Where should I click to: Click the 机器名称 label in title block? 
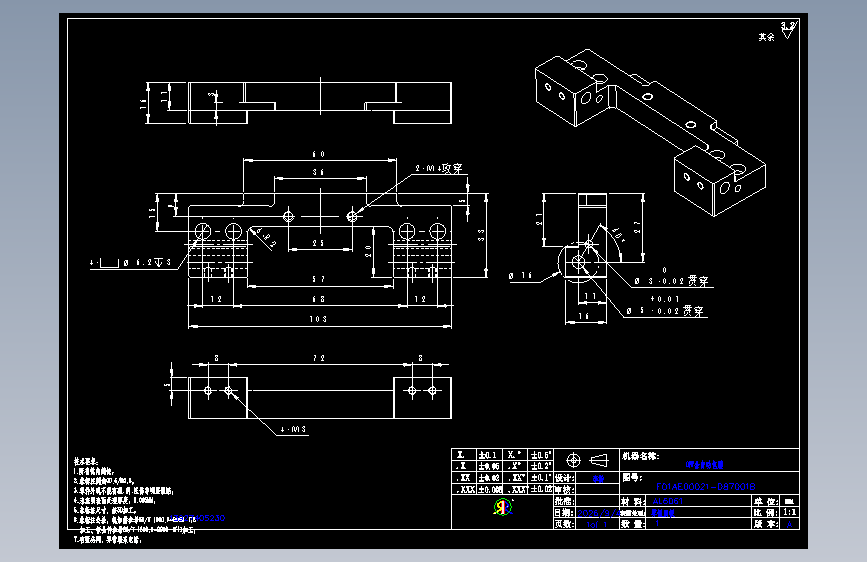(640, 456)
